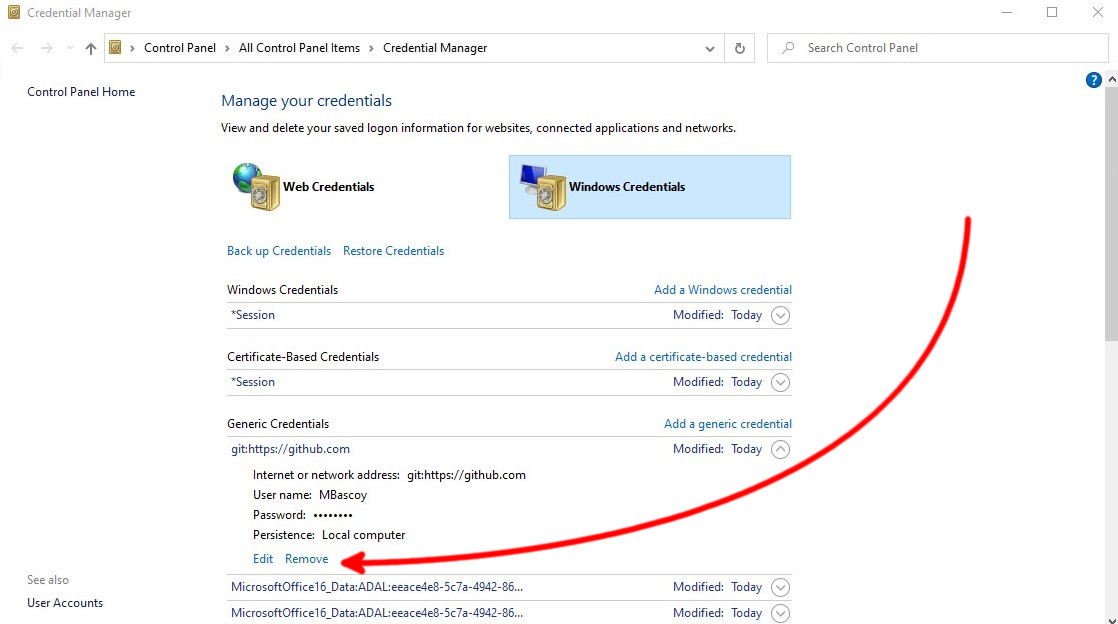This screenshot has height=624, width=1118.
Task: Edit the GitHub credential
Action: [263, 559]
